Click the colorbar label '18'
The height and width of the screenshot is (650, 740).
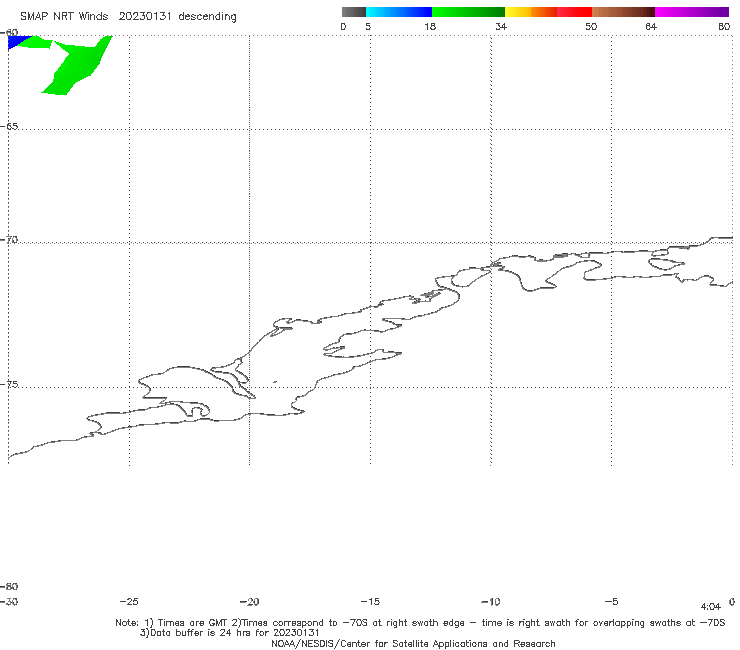coord(430,27)
